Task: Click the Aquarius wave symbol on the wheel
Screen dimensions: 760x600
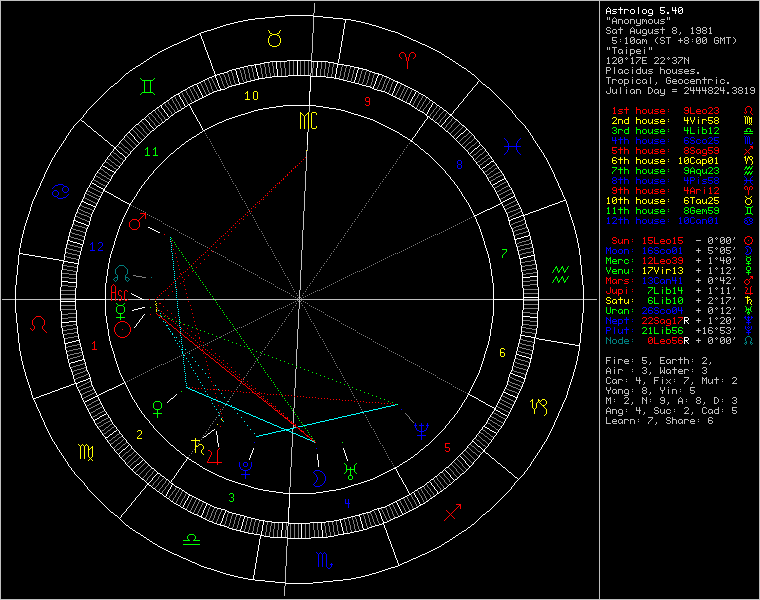Action: pyautogui.click(x=562, y=275)
